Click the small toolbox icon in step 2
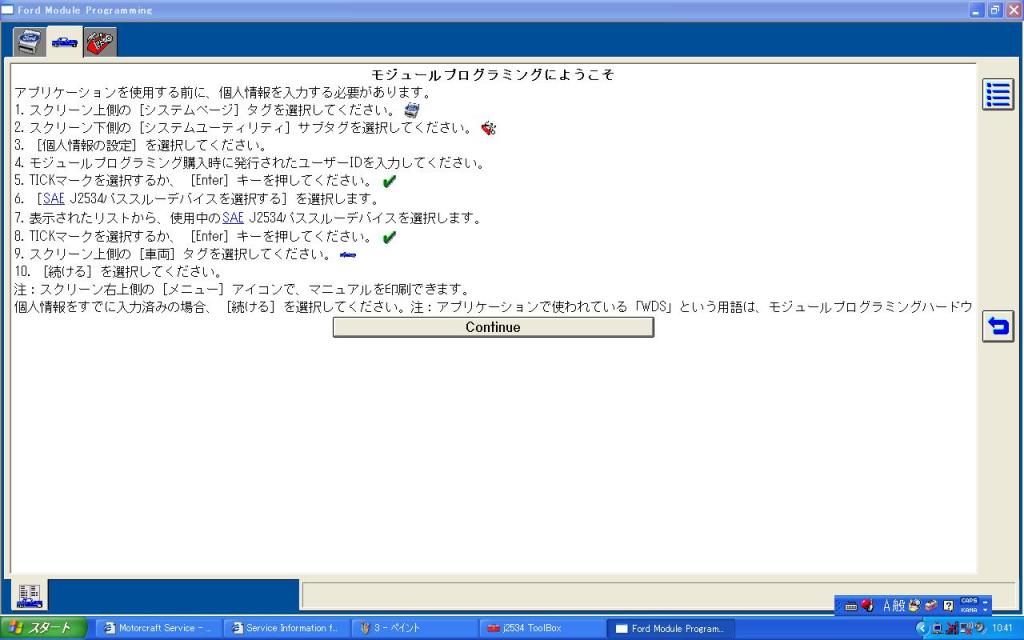This screenshot has width=1024, height=640. [x=488, y=128]
